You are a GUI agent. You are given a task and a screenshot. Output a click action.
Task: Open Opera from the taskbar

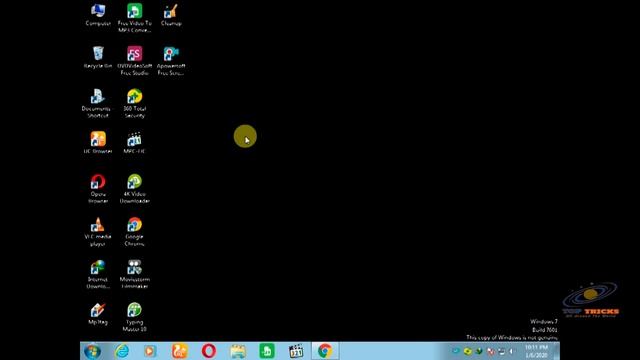point(209,351)
